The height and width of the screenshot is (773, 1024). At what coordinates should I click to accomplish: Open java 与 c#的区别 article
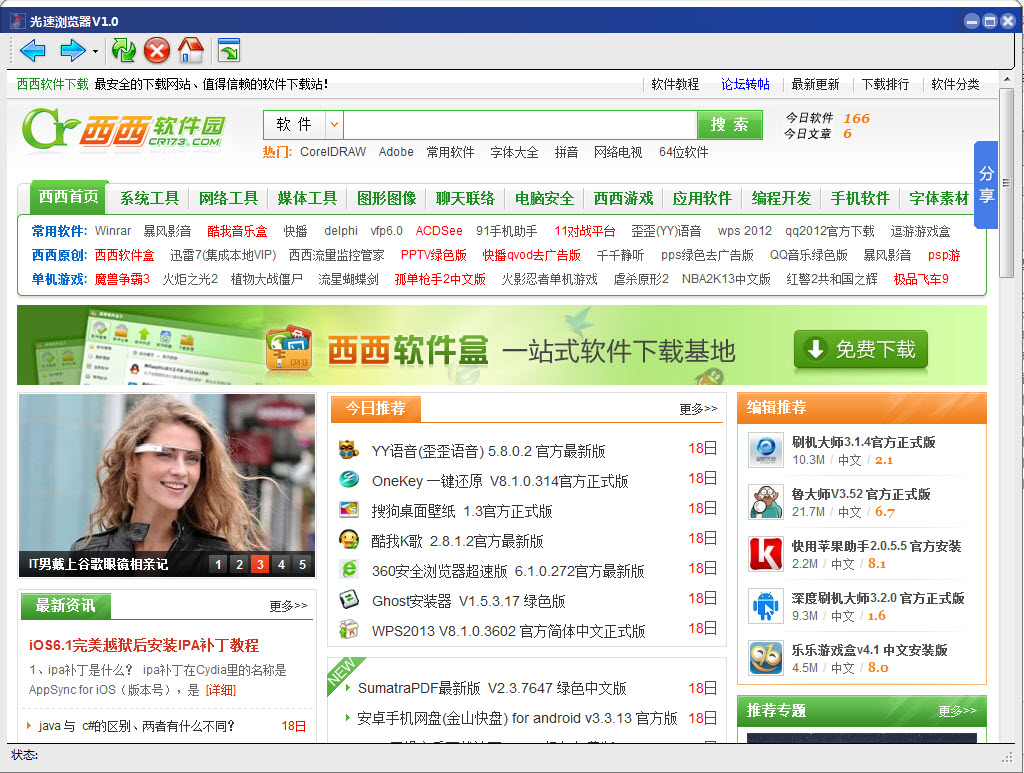[136, 726]
